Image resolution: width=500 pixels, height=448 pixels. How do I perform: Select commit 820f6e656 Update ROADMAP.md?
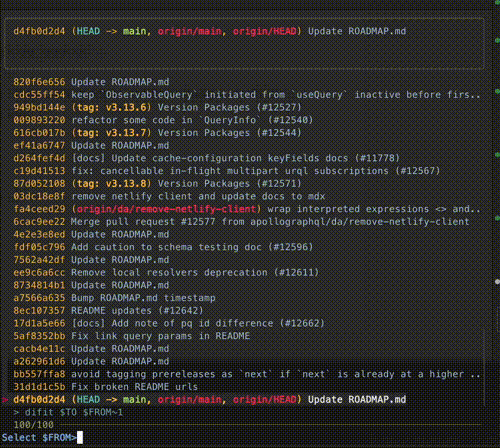(x=91, y=82)
